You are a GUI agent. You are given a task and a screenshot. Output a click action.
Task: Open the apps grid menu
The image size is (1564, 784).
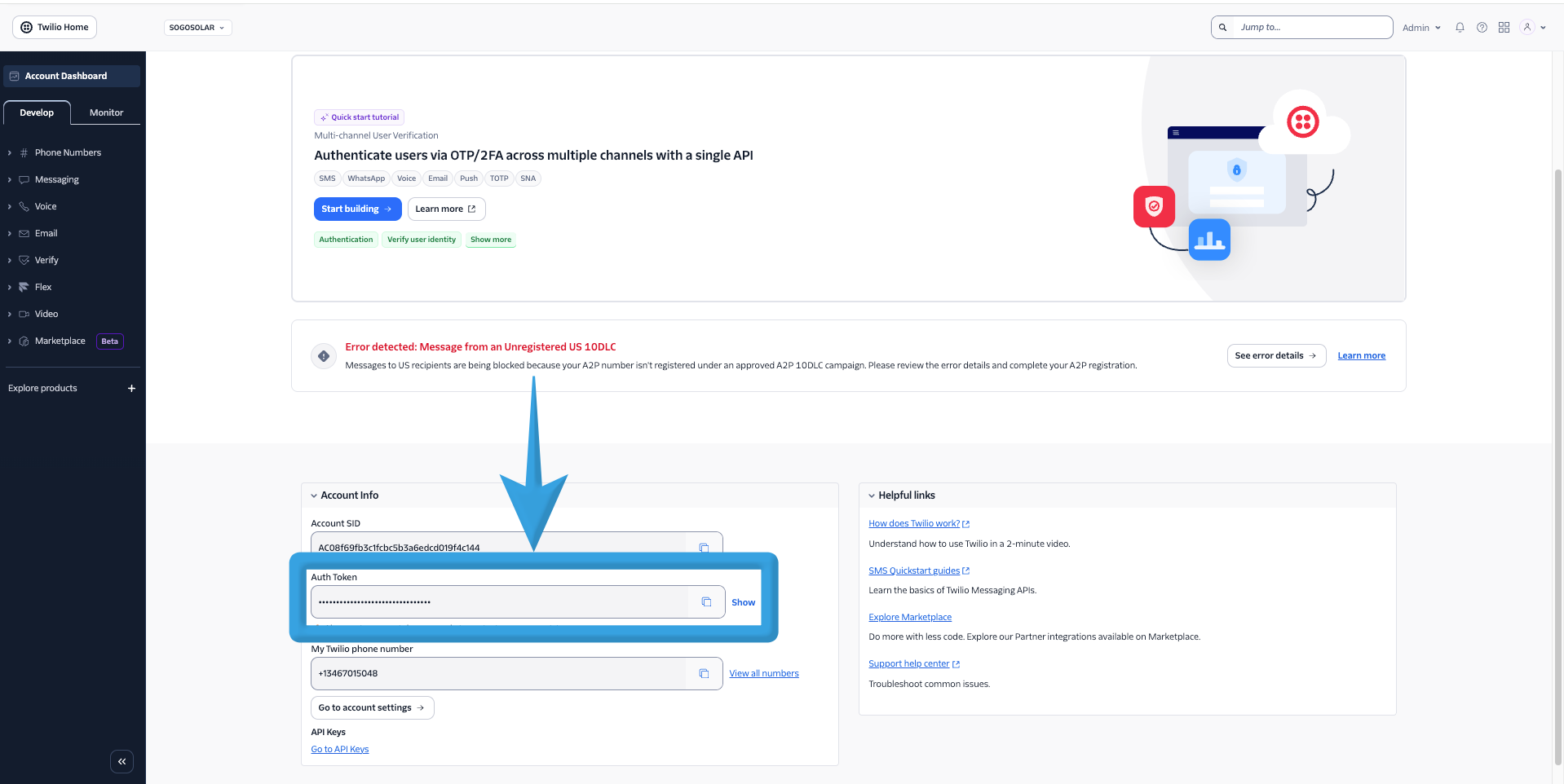tap(1504, 27)
